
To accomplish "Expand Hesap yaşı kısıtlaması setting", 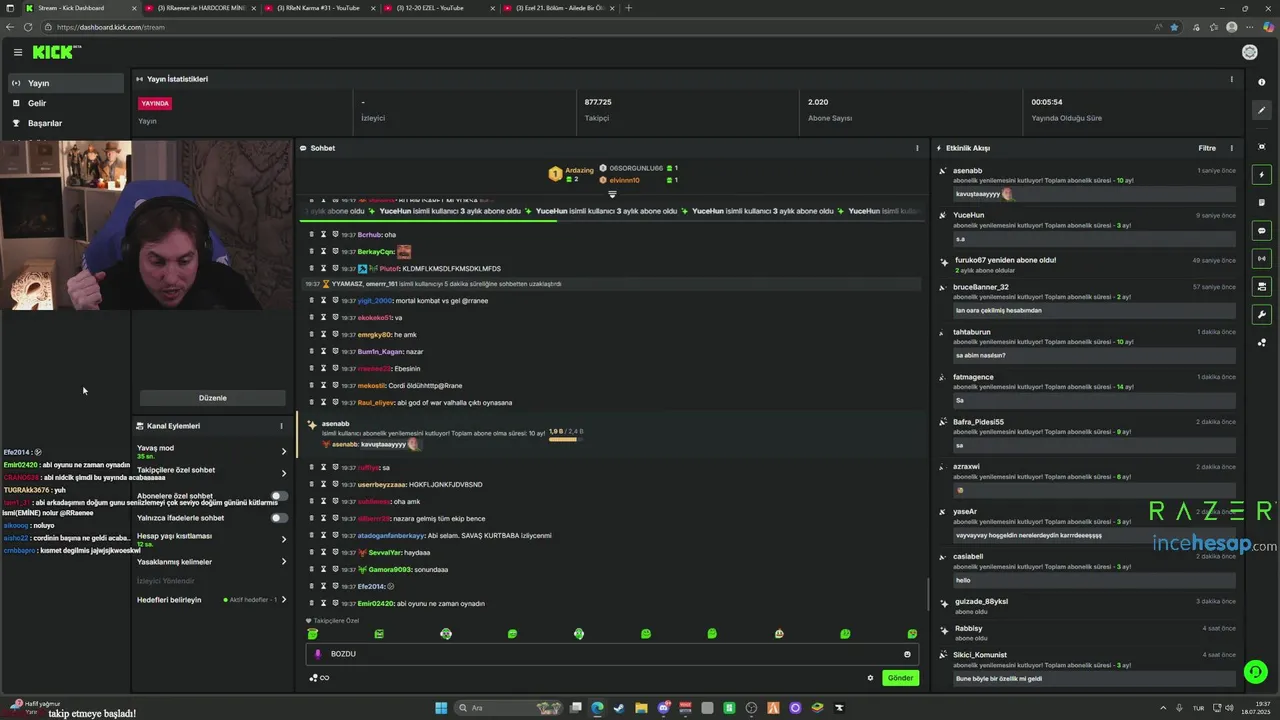I will (x=283, y=539).
